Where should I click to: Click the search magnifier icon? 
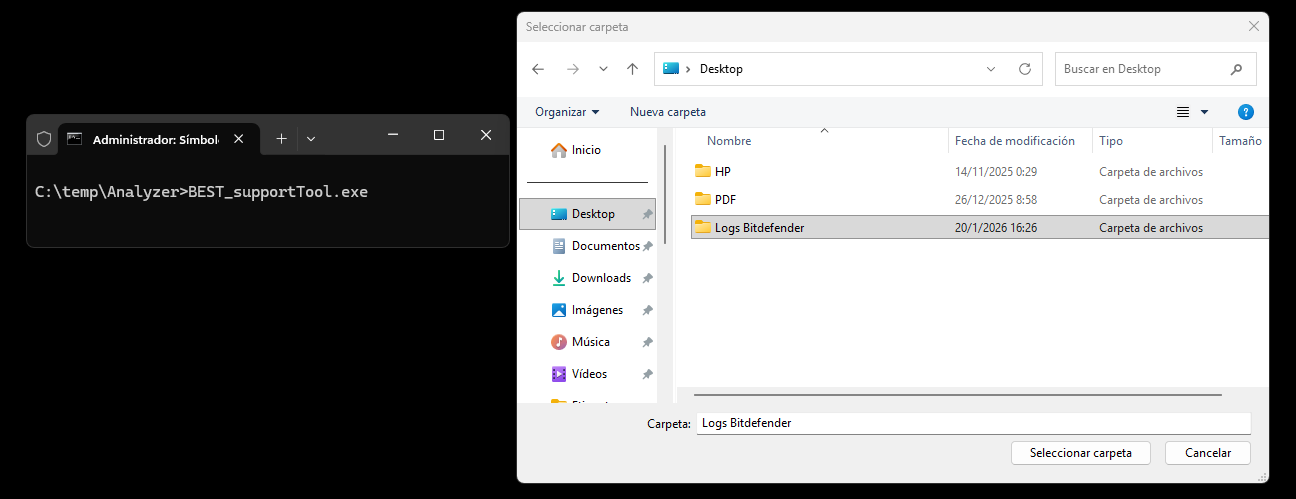click(x=1237, y=69)
